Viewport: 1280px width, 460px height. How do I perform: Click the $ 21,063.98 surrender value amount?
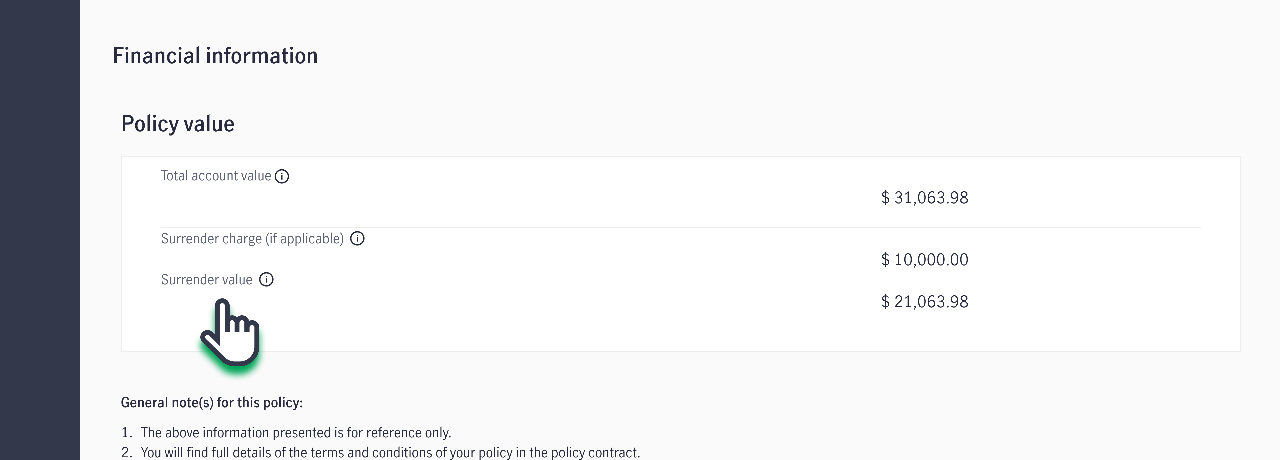click(x=924, y=302)
